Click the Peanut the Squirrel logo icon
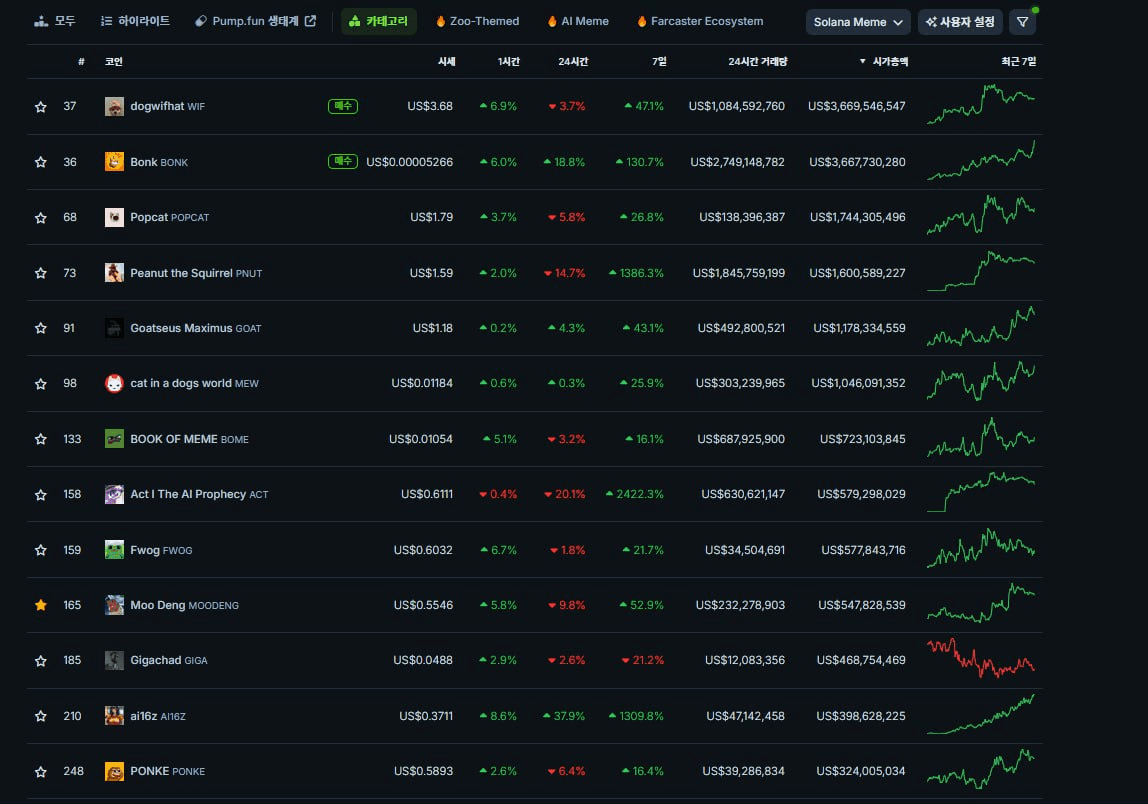The image size is (1148, 804). (114, 273)
